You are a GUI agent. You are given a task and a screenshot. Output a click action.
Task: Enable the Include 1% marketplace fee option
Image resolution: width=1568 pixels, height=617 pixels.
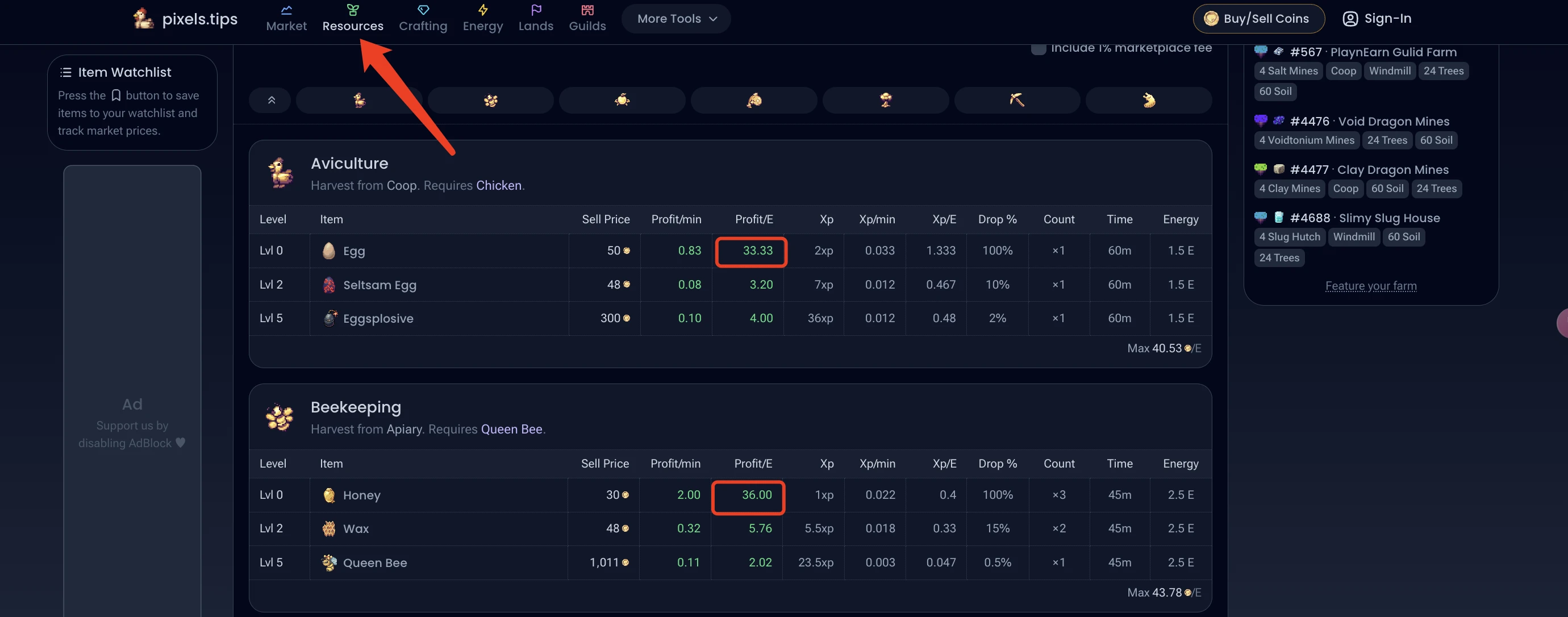point(1039,48)
